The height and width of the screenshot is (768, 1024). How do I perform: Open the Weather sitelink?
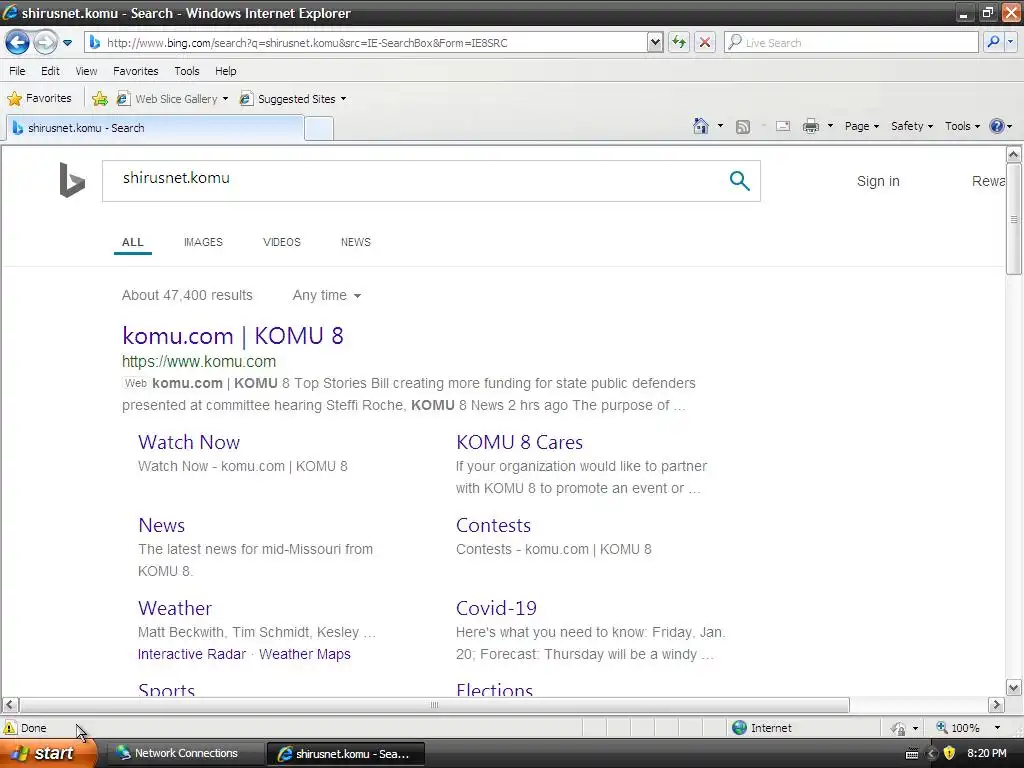pyautogui.click(x=175, y=608)
